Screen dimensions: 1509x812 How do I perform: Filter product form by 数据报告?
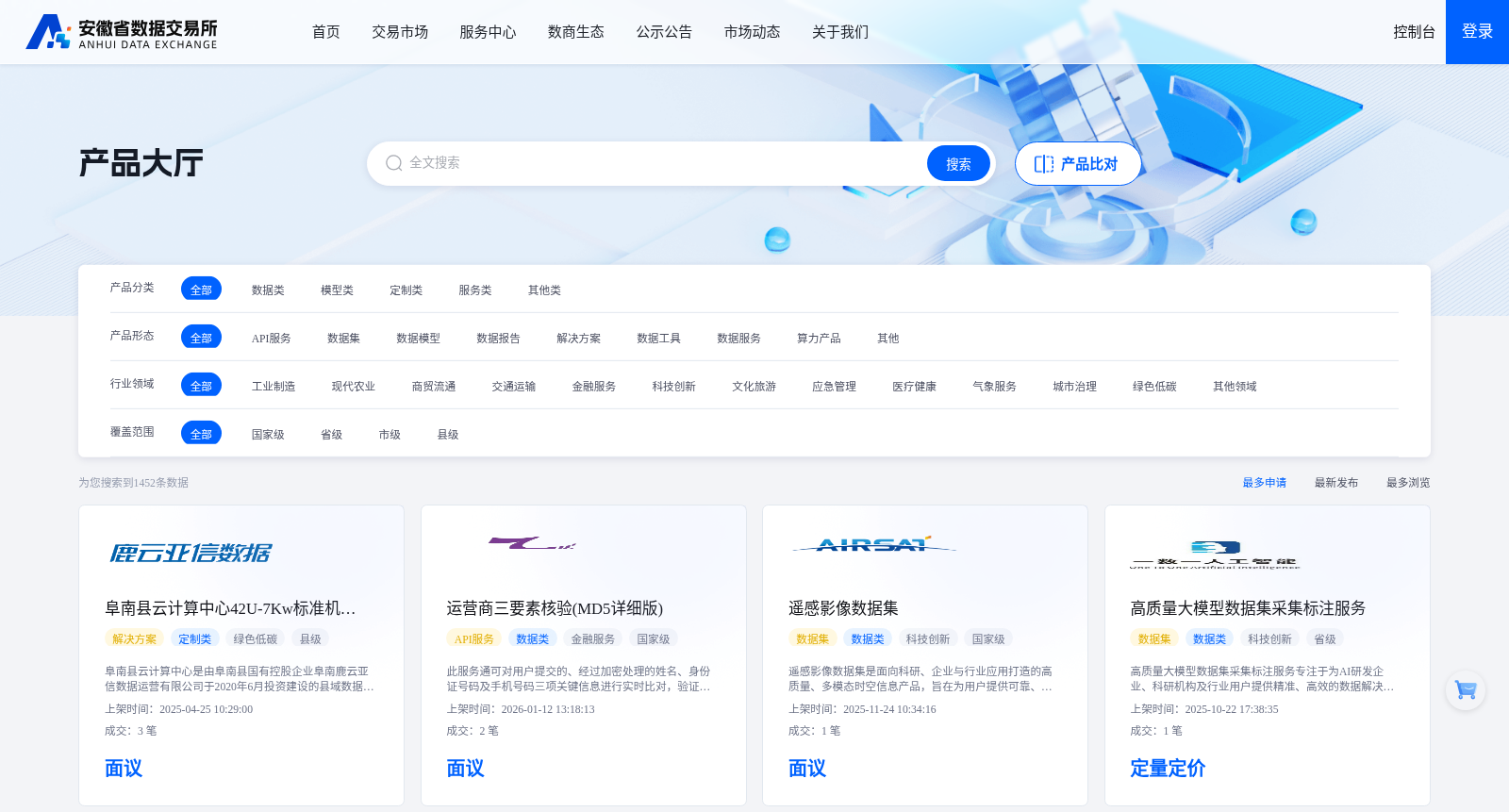point(498,338)
